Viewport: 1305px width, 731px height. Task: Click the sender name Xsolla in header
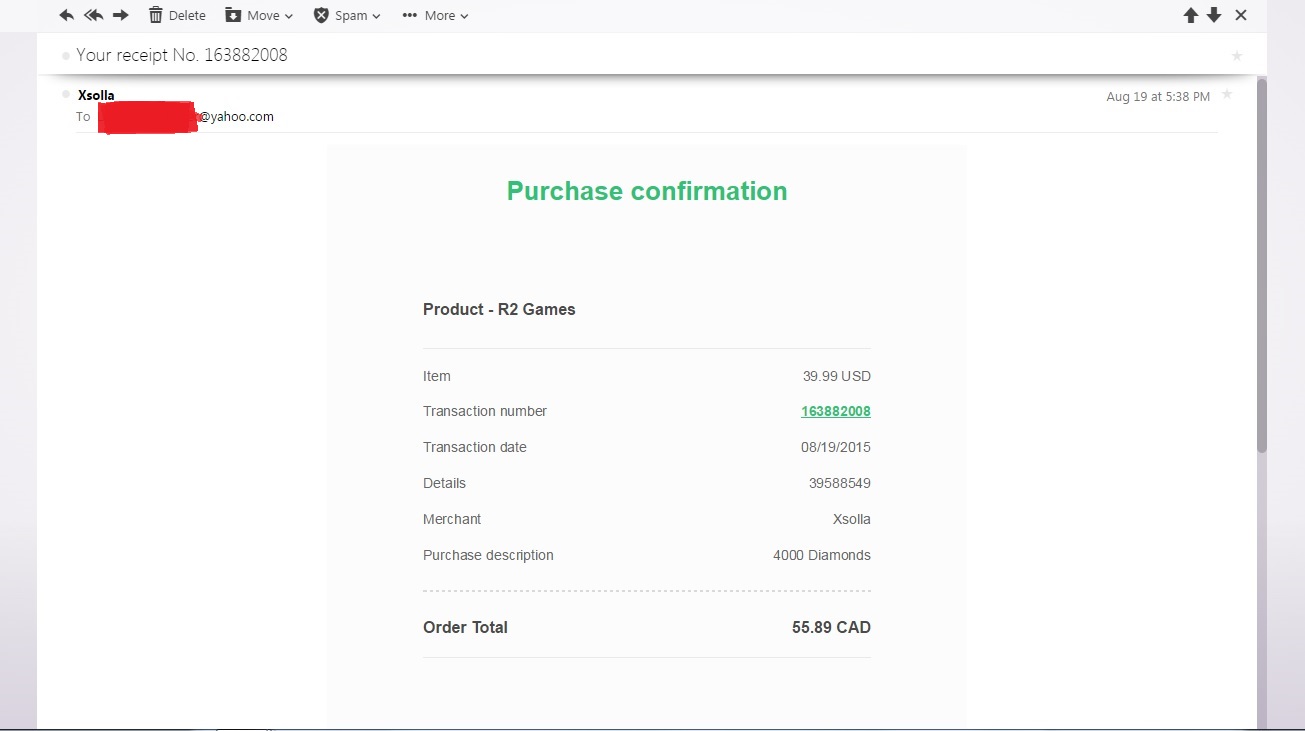pyautogui.click(x=96, y=95)
